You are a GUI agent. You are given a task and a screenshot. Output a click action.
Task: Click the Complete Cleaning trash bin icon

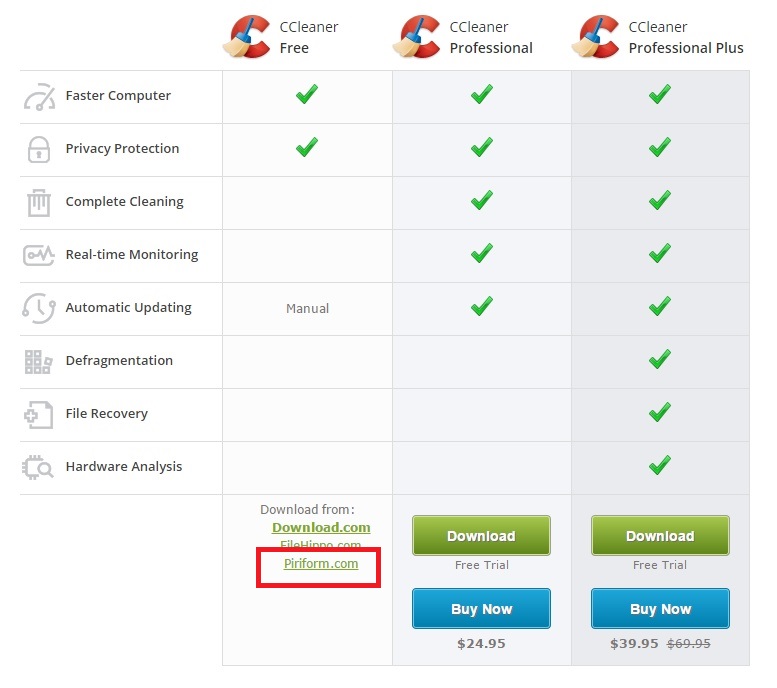coord(39,202)
